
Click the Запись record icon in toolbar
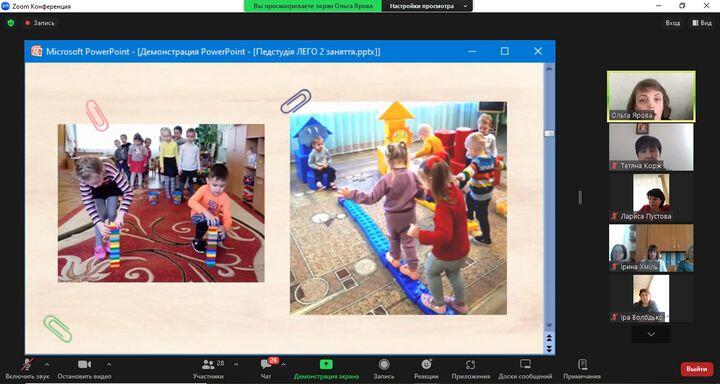[x=384, y=364]
